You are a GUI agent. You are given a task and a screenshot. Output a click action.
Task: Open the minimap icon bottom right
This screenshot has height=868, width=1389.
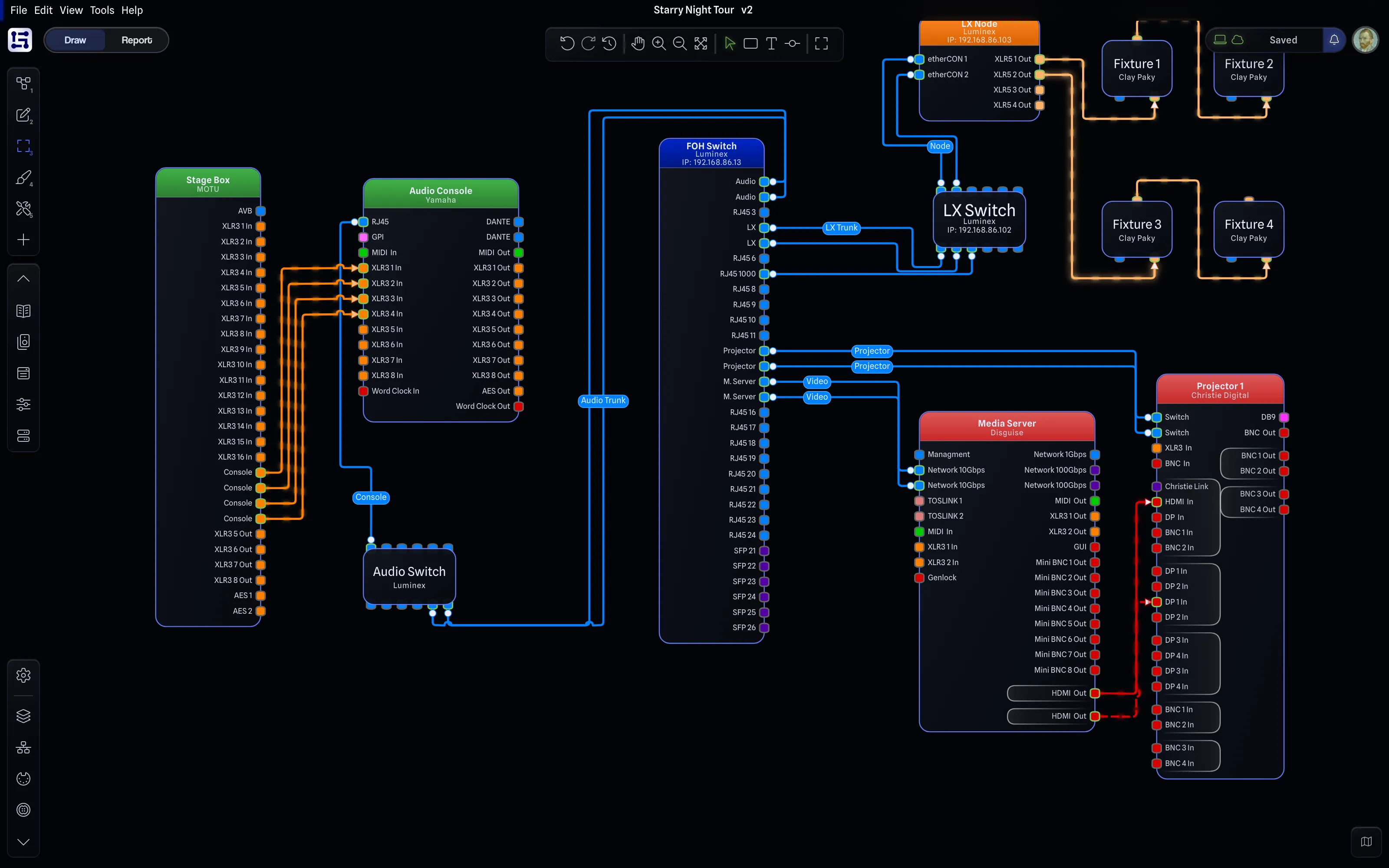[x=1366, y=842]
